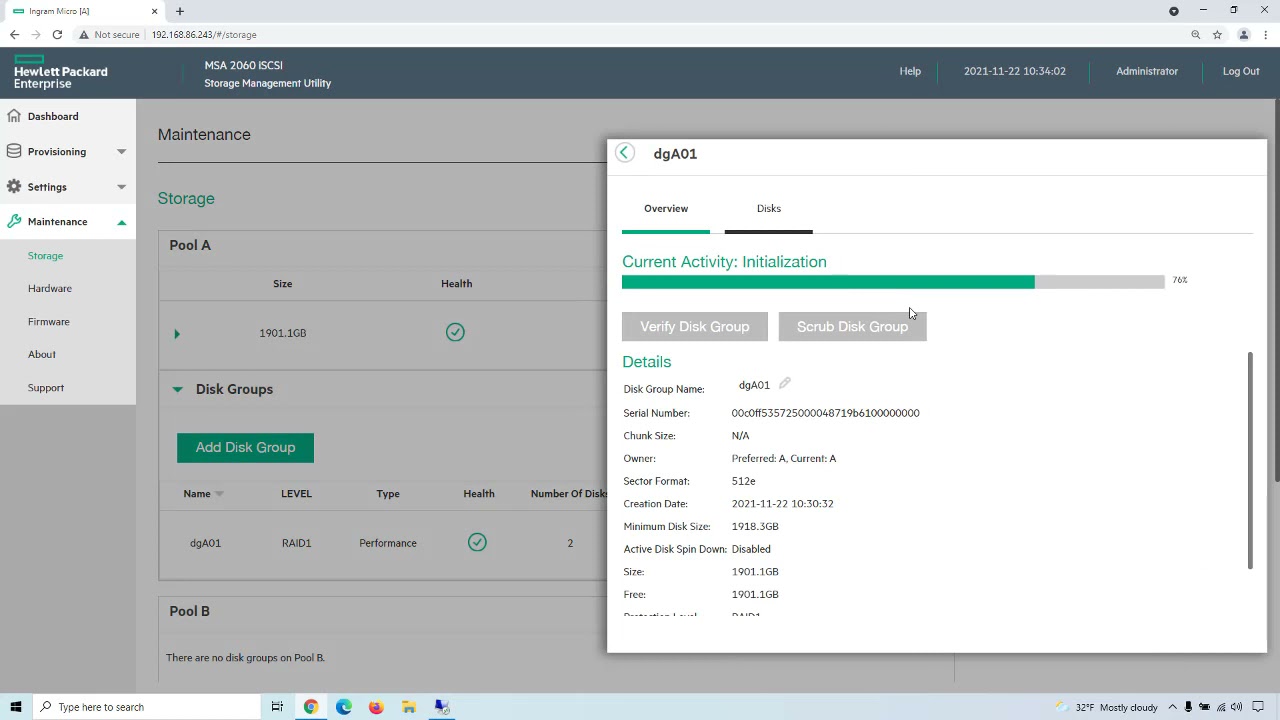Click the pencil icon to rename dgA01
Screen dimensions: 1280x720
785,383
